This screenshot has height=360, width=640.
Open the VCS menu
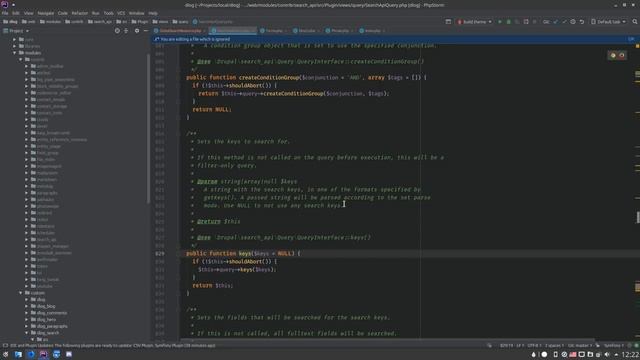coord(121,13)
